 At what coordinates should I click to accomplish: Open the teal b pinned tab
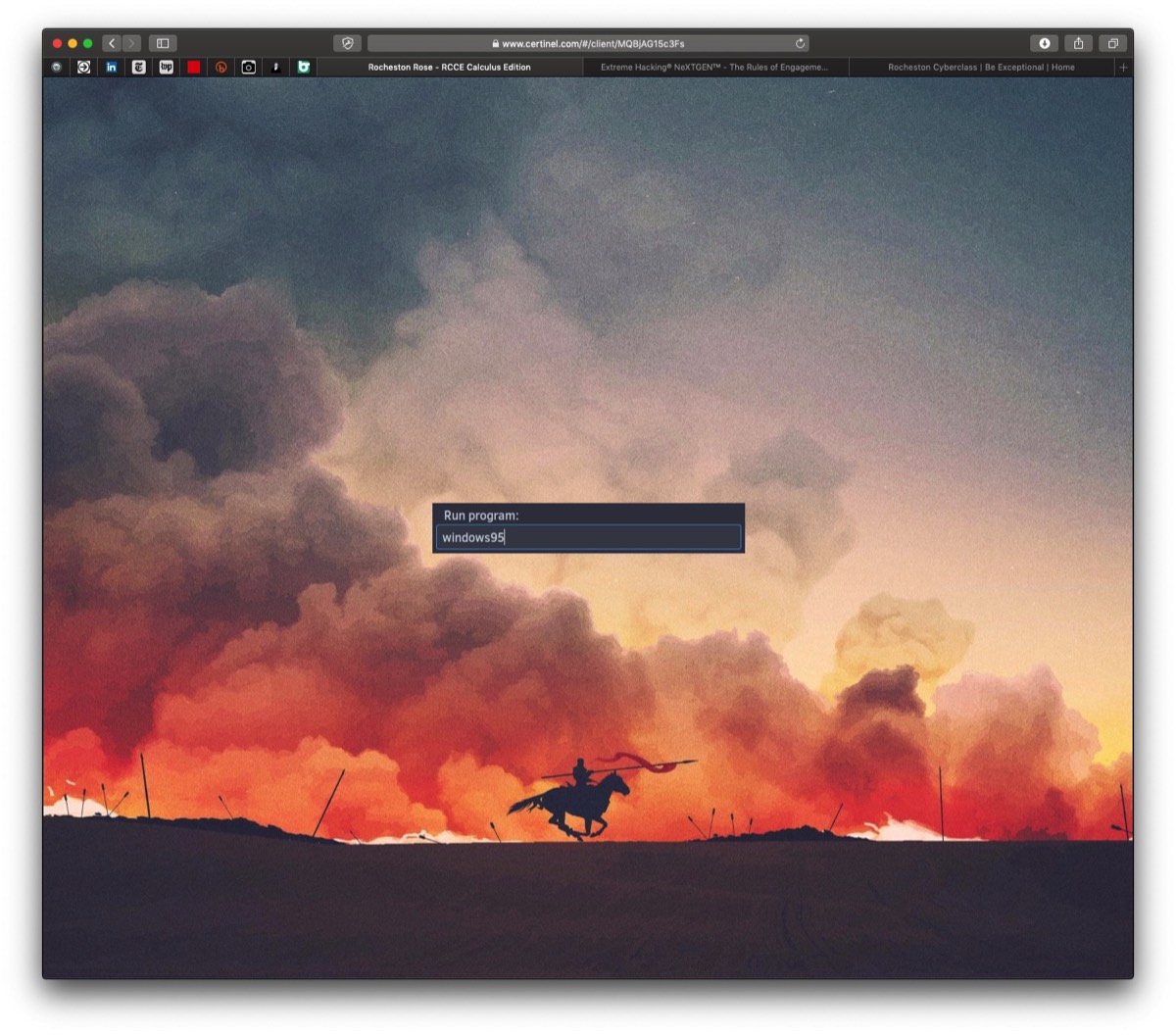pyautogui.click(x=304, y=68)
